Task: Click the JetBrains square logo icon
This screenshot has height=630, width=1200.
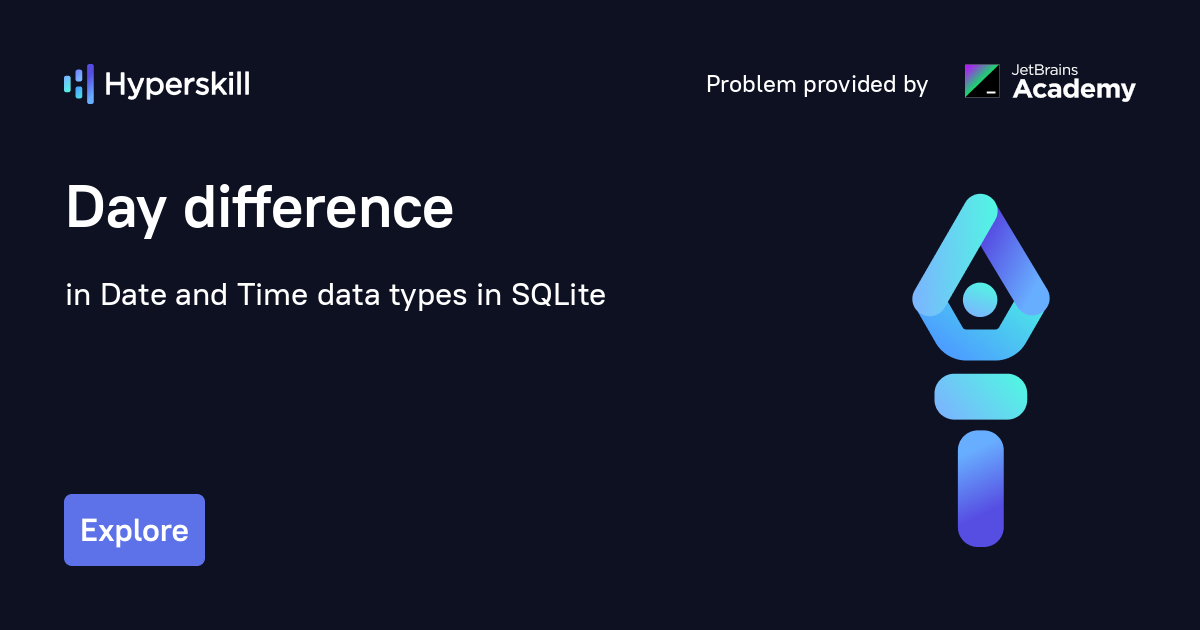Action: (982, 81)
